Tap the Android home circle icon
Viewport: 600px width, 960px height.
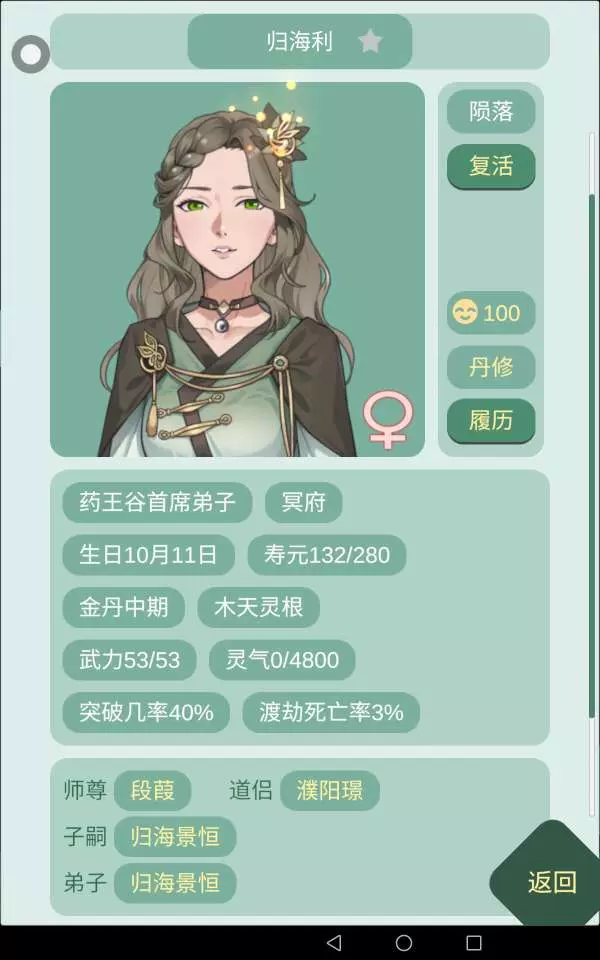[404, 942]
